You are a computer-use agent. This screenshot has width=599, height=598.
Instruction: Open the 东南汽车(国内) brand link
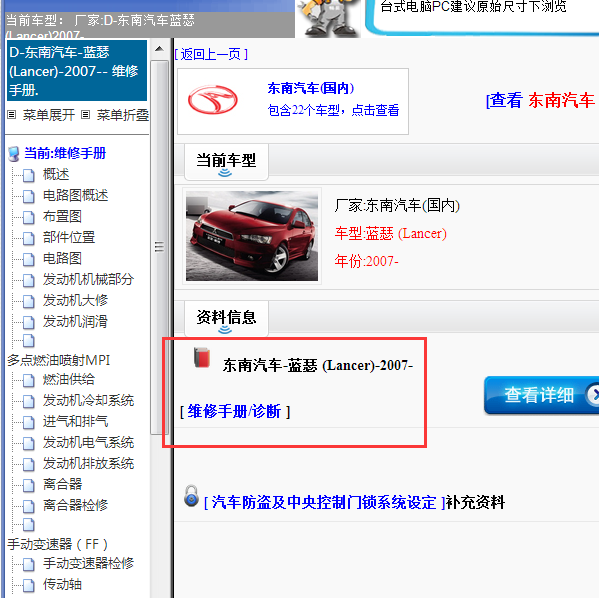coord(311,88)
